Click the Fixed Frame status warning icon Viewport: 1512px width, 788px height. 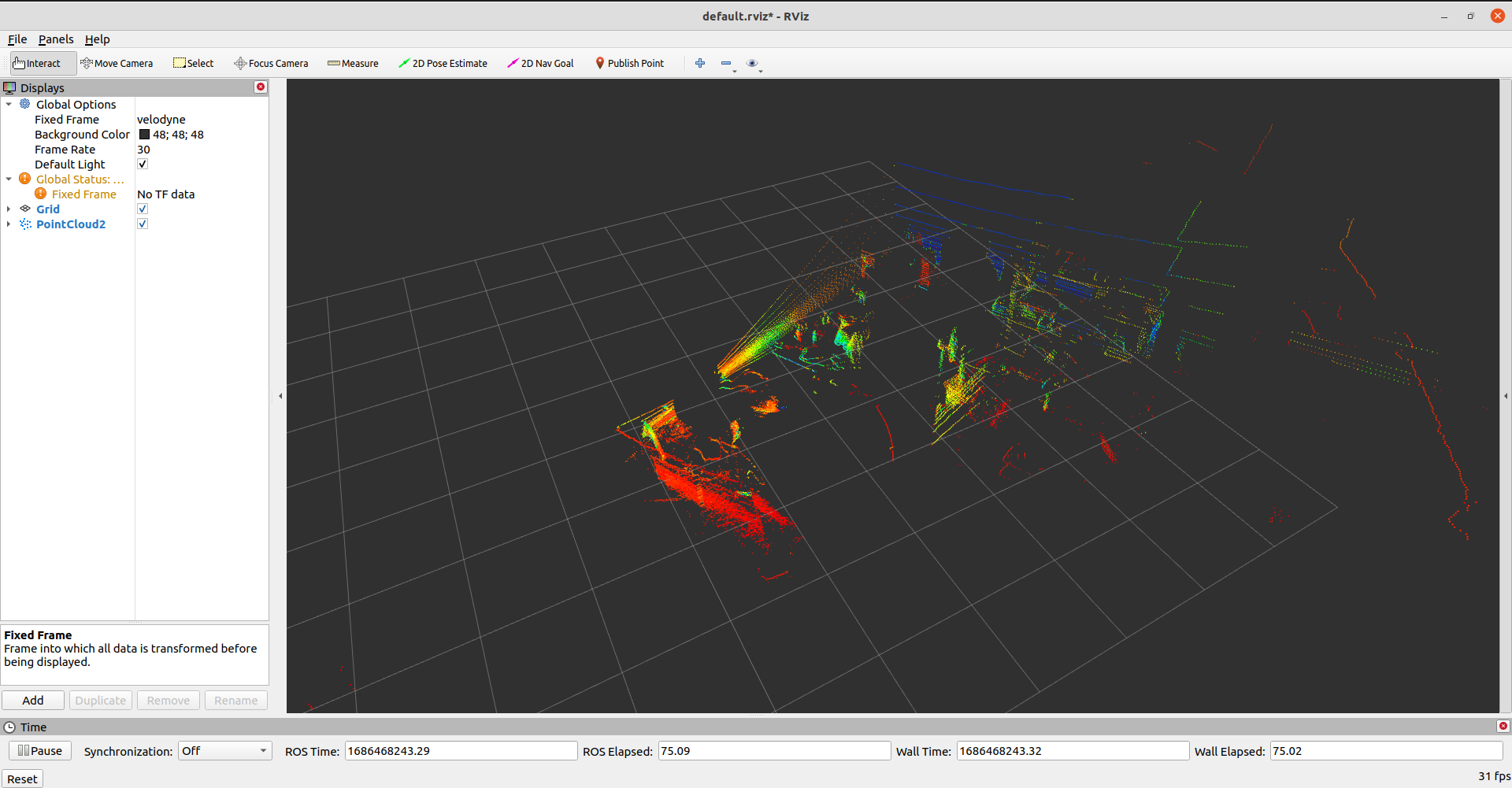(x=41, y=194)
